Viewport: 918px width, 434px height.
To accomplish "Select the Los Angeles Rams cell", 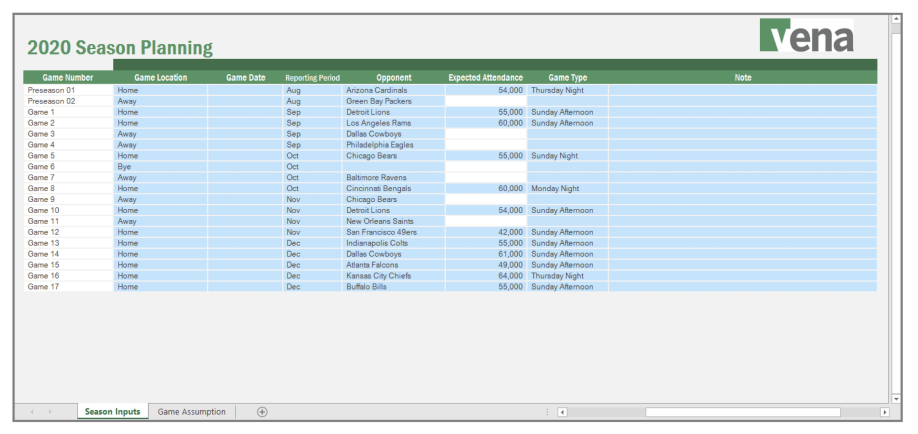I will coord(393,123).
